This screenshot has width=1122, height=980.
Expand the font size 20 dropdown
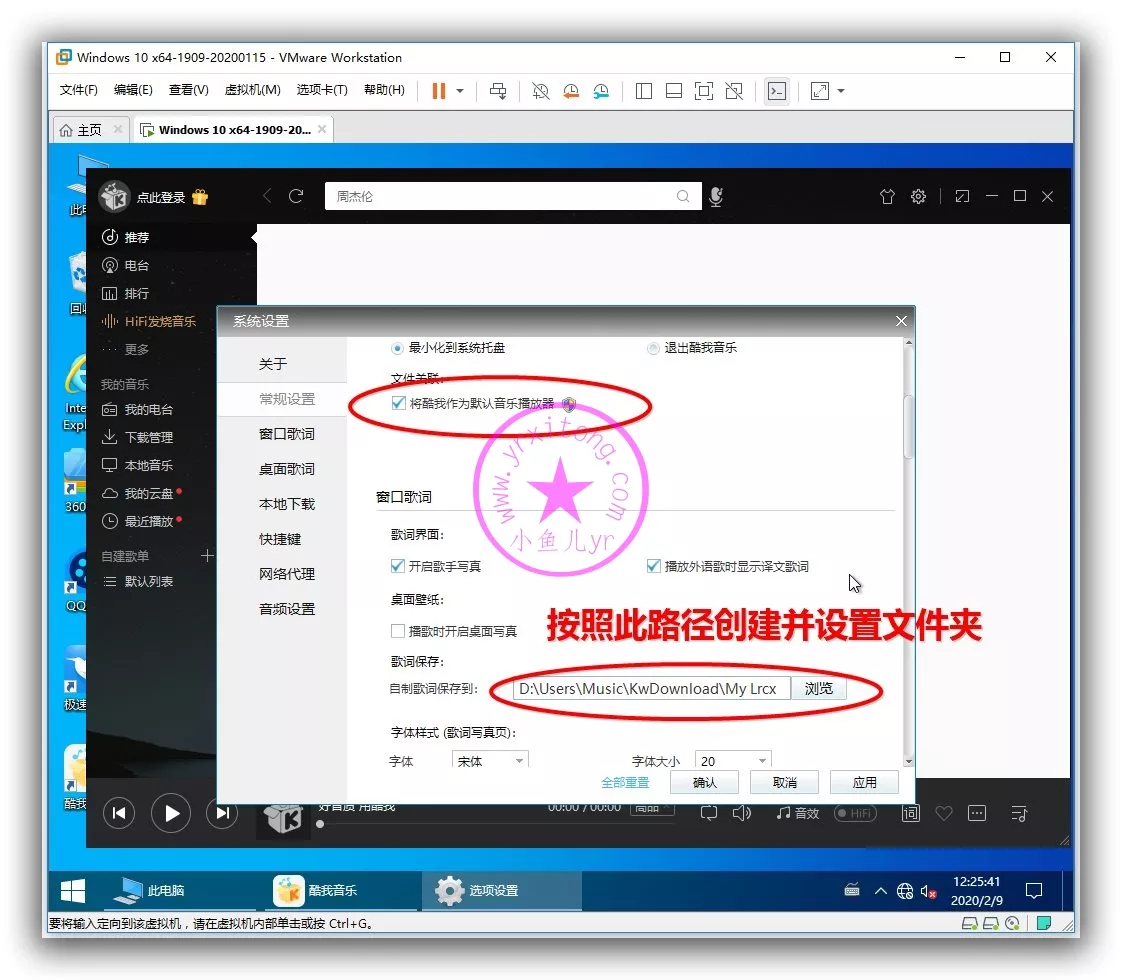[733, 761]
